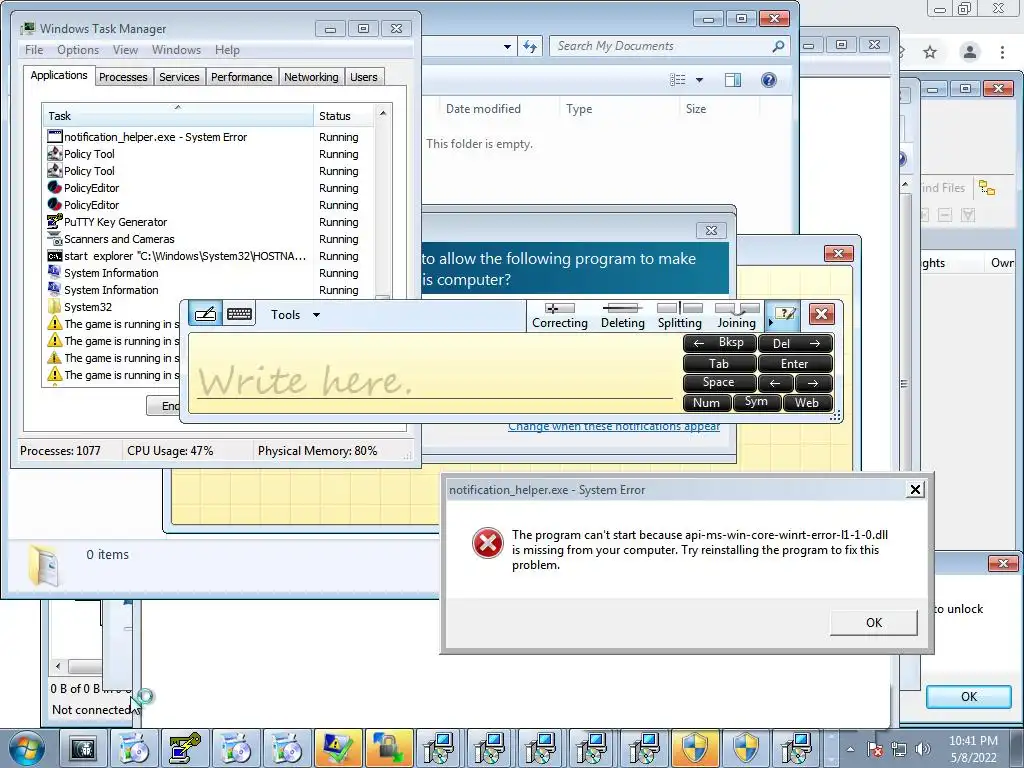This screenshot has width=1024, height=768.
Task: Write in the 'Write here' handwriting area
Action: (x=434, y=374)
